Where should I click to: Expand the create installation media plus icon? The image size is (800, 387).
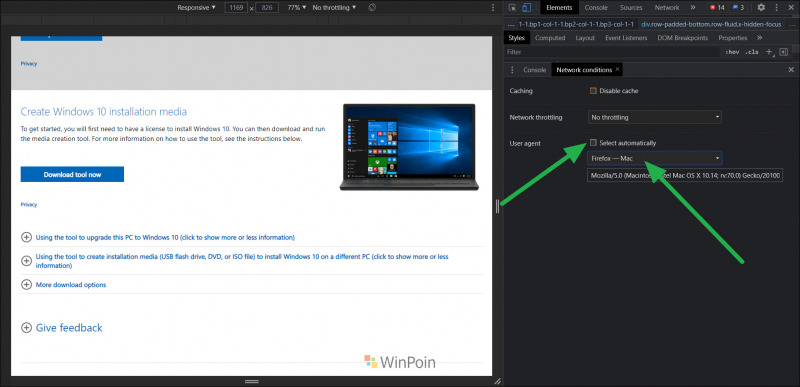point(26,261)
